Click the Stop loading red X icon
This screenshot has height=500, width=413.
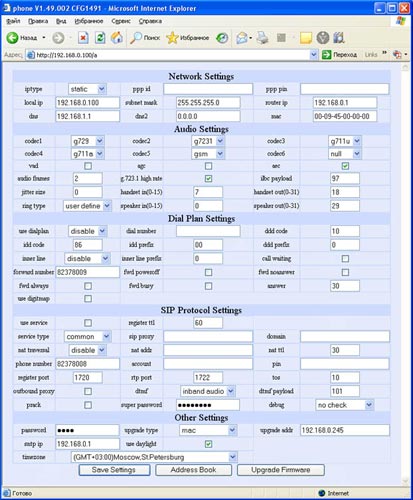coord(83,38)
